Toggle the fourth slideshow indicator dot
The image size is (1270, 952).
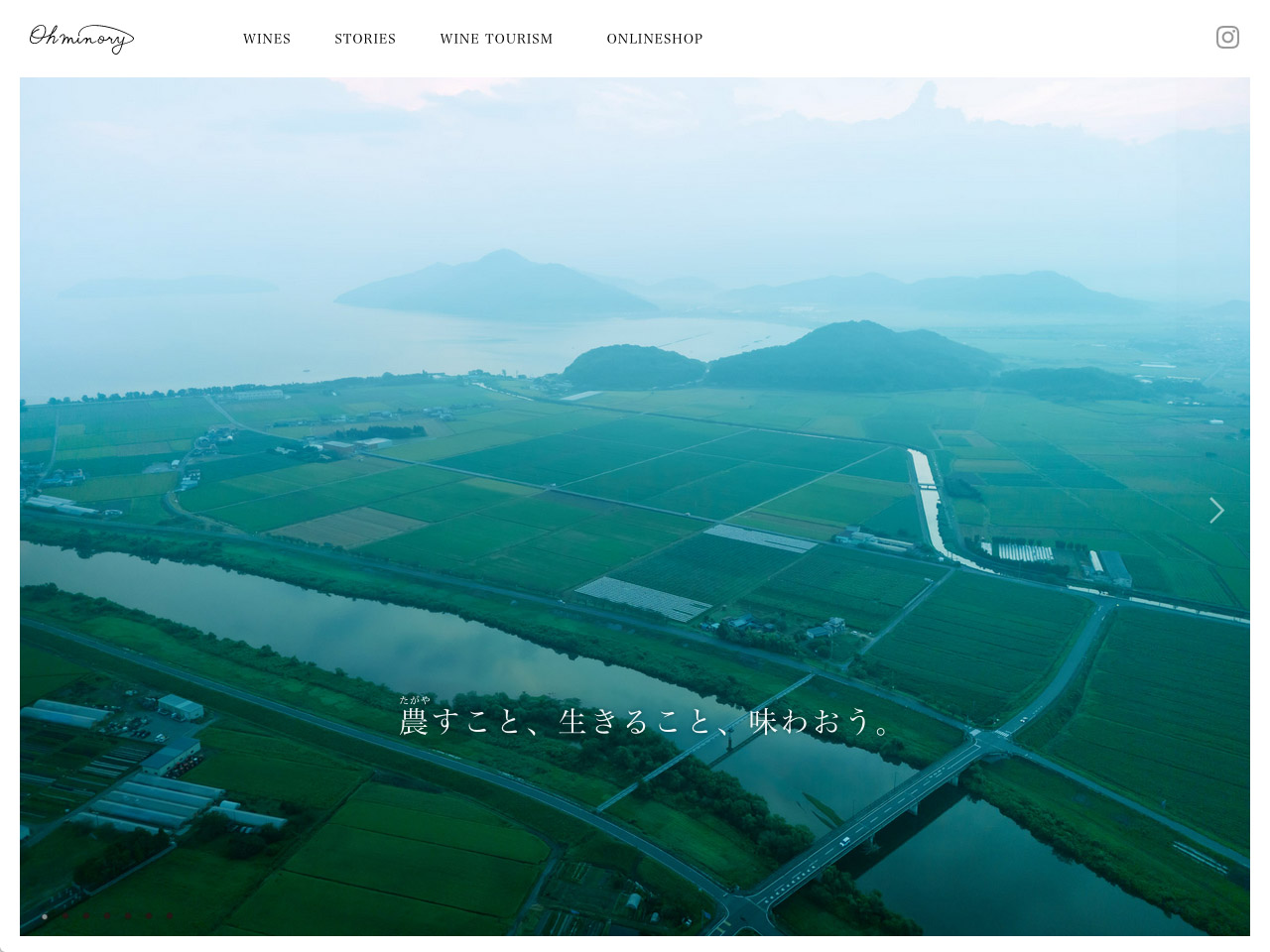click(x=107, y=916)
